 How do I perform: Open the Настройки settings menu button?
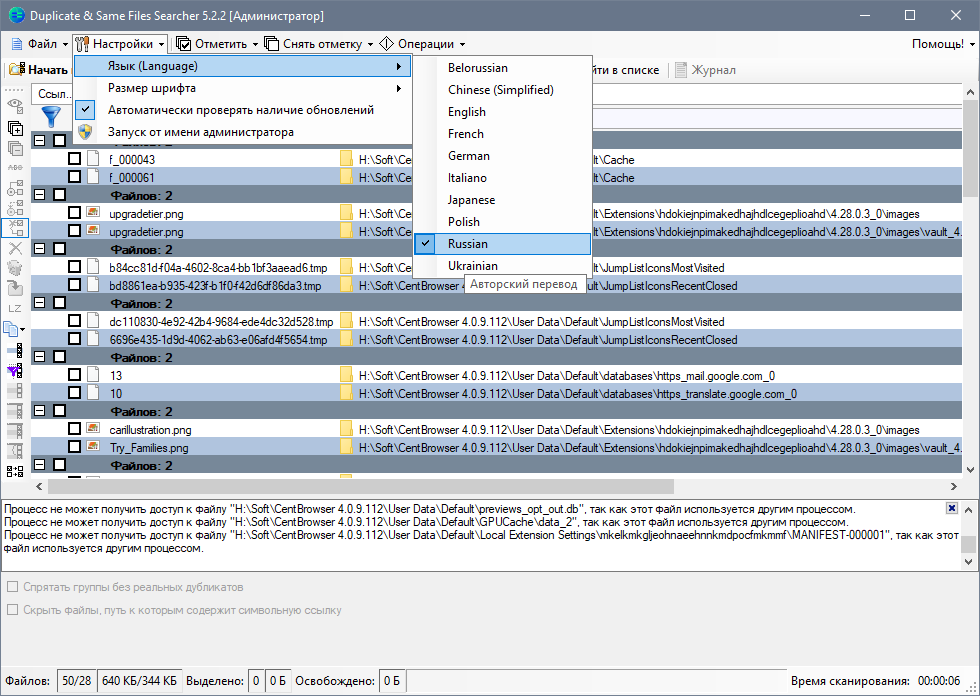coord(120,44)
